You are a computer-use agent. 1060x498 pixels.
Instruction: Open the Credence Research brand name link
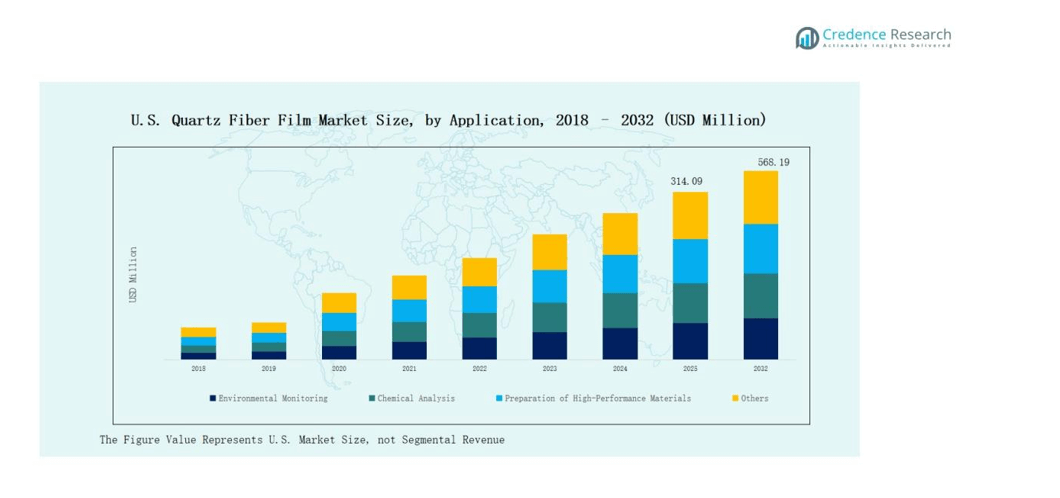[x=886, y=35]
